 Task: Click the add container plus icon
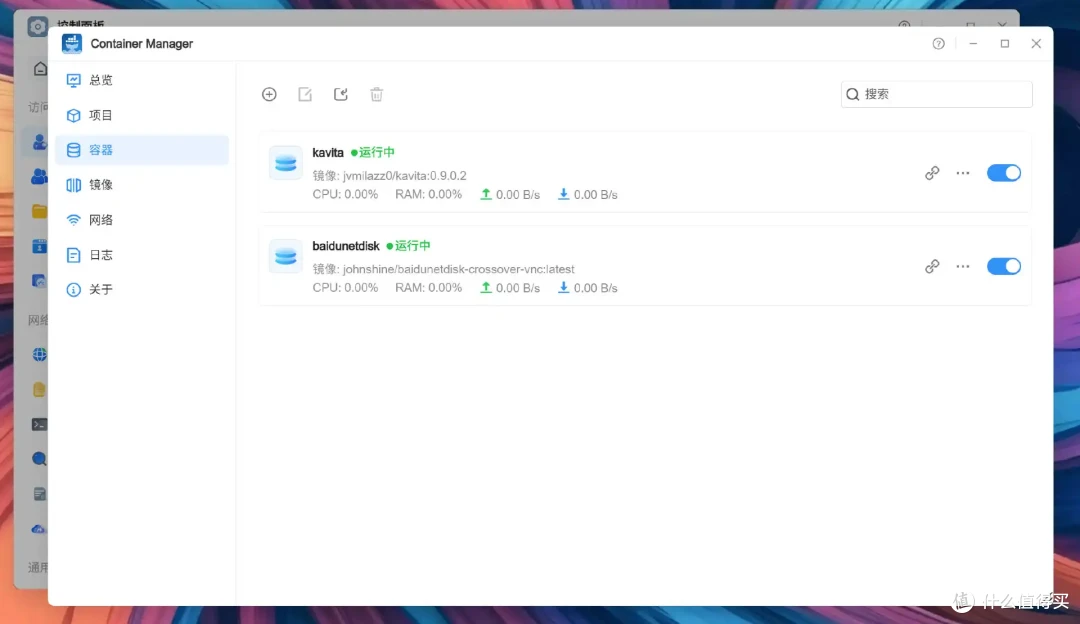pos(269,94)
